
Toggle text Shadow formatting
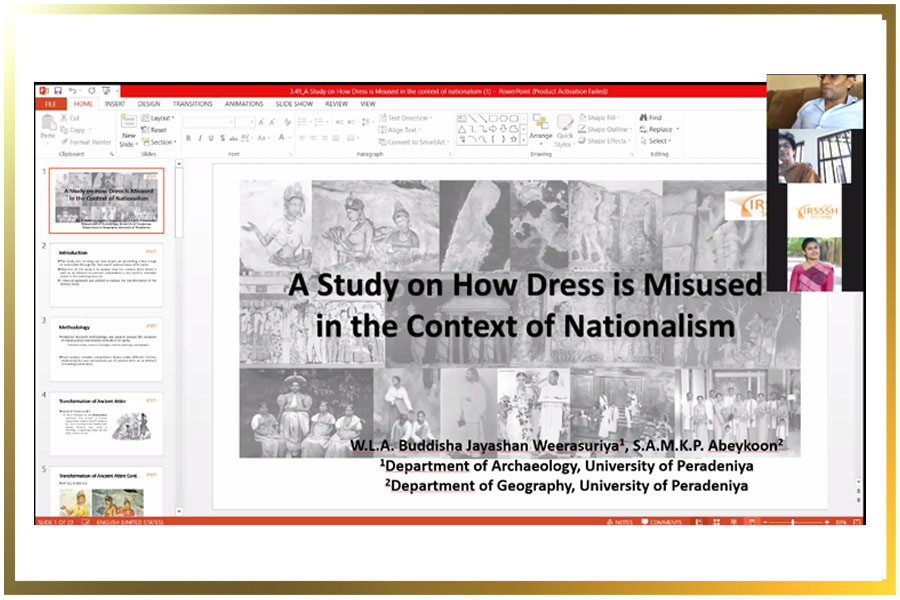(222, 138)
